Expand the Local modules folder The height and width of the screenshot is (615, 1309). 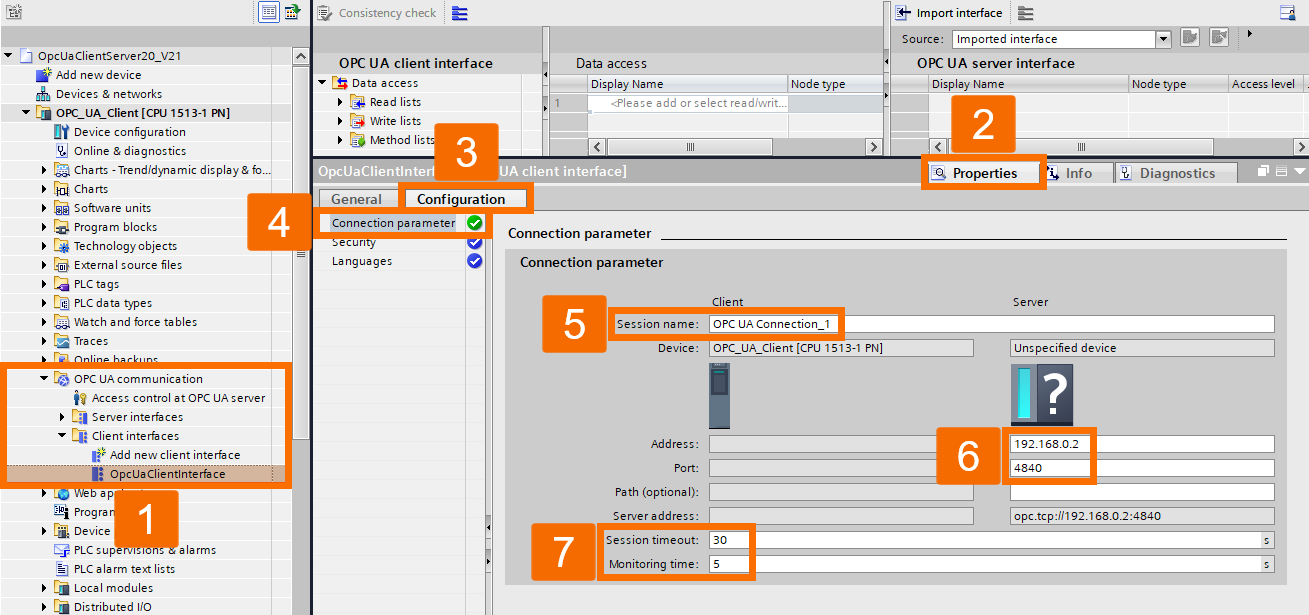[45, 588]
